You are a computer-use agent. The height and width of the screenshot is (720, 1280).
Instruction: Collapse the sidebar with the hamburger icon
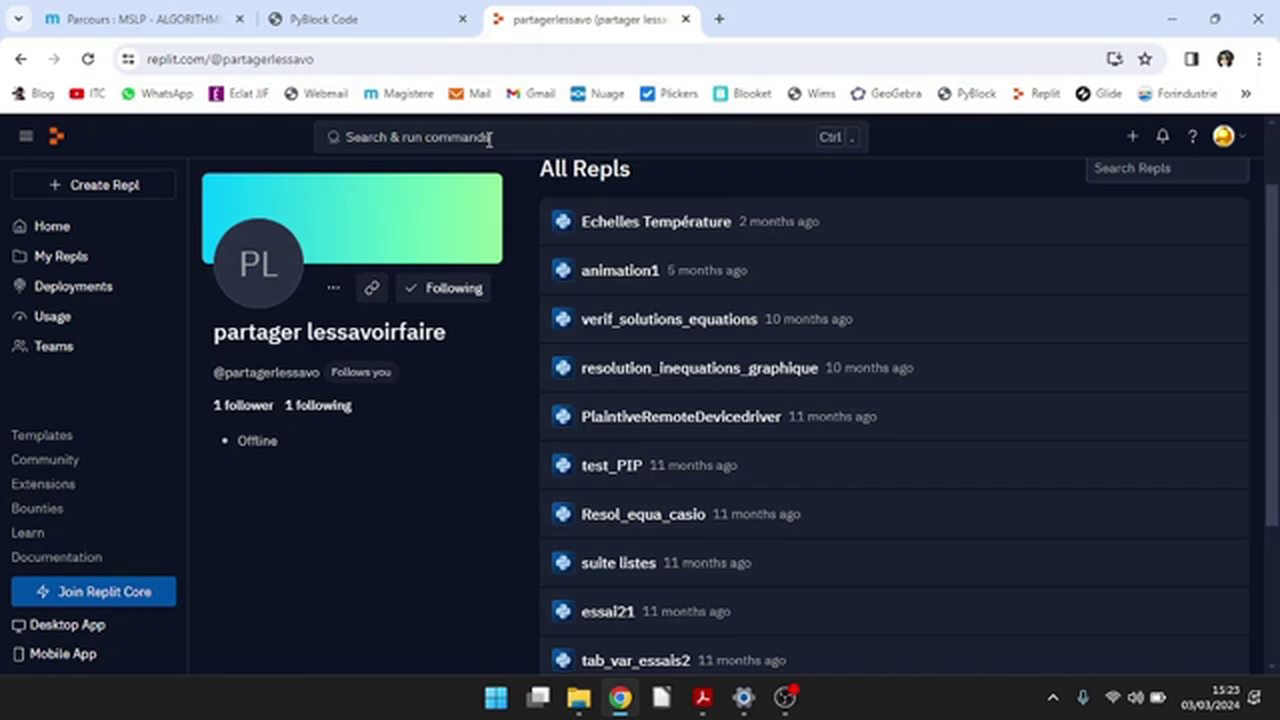pos(26,136)
